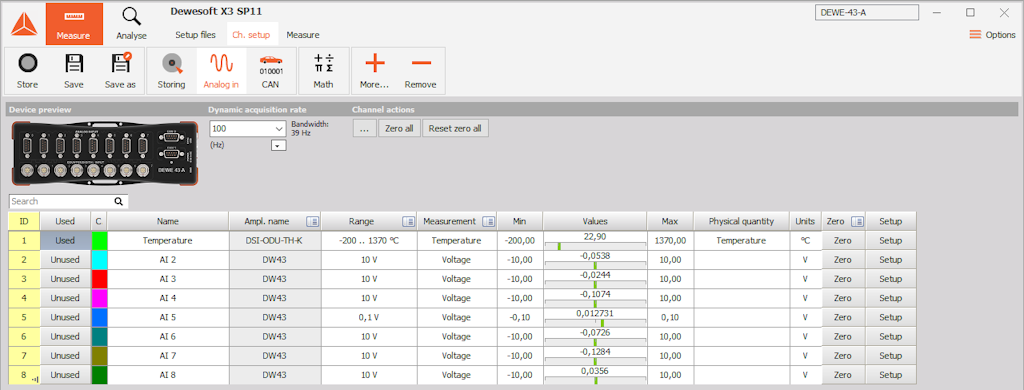Pick the red AI 3 color swatch

99,279
